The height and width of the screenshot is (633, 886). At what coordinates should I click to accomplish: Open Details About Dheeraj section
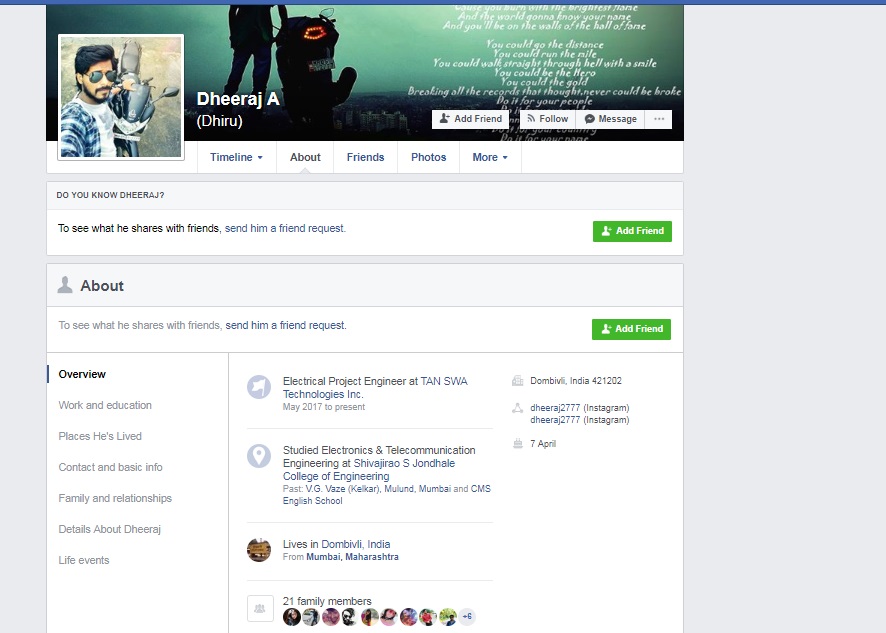coord(110,530)
